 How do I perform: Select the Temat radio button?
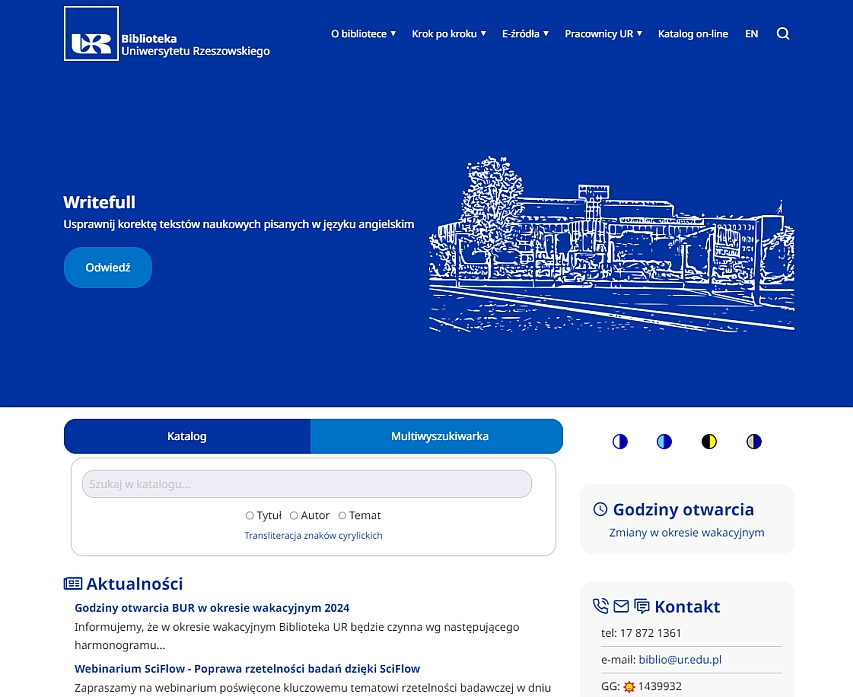[342, 515]
